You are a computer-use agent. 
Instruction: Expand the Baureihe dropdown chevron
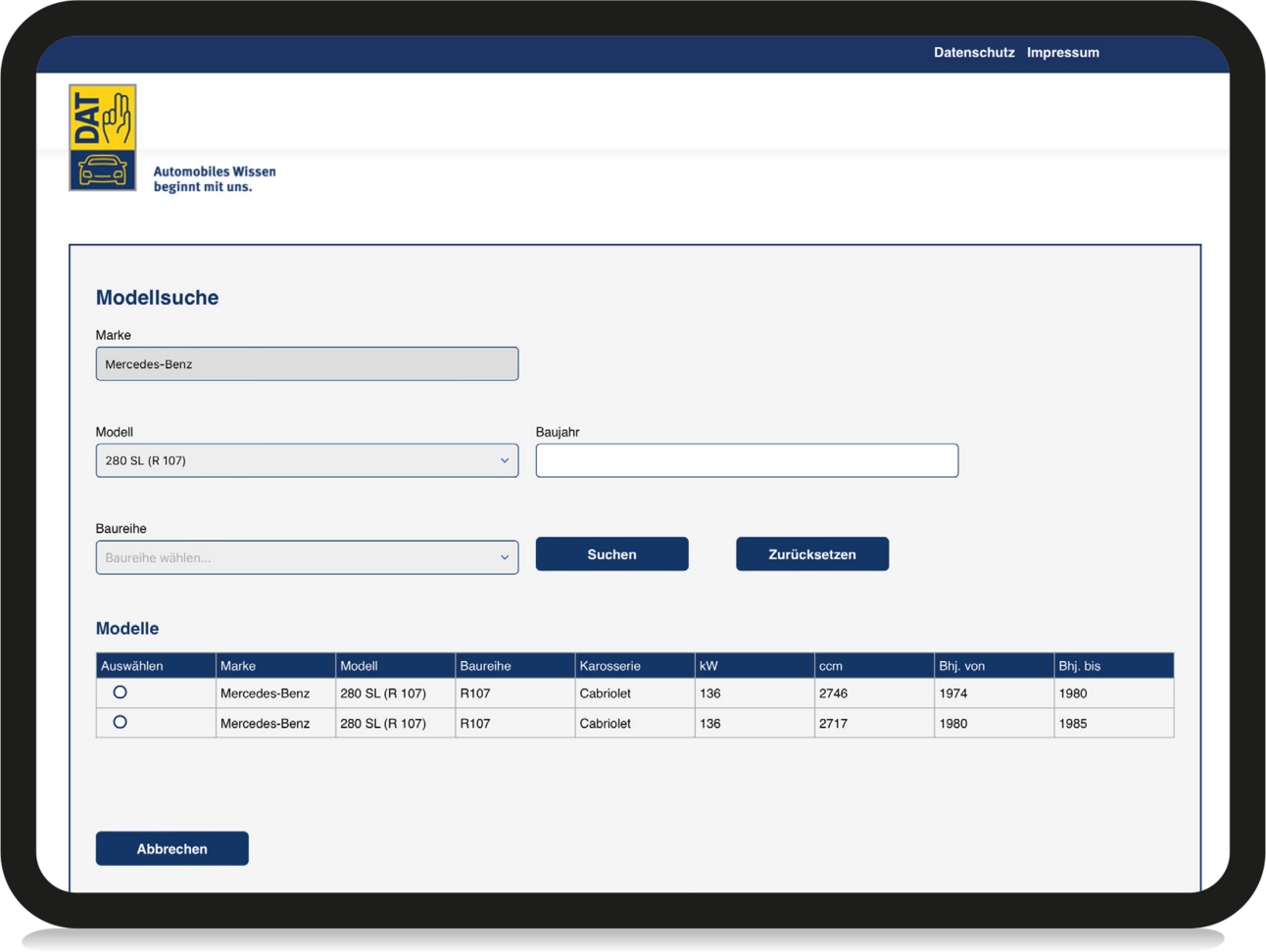coord(505,557)
